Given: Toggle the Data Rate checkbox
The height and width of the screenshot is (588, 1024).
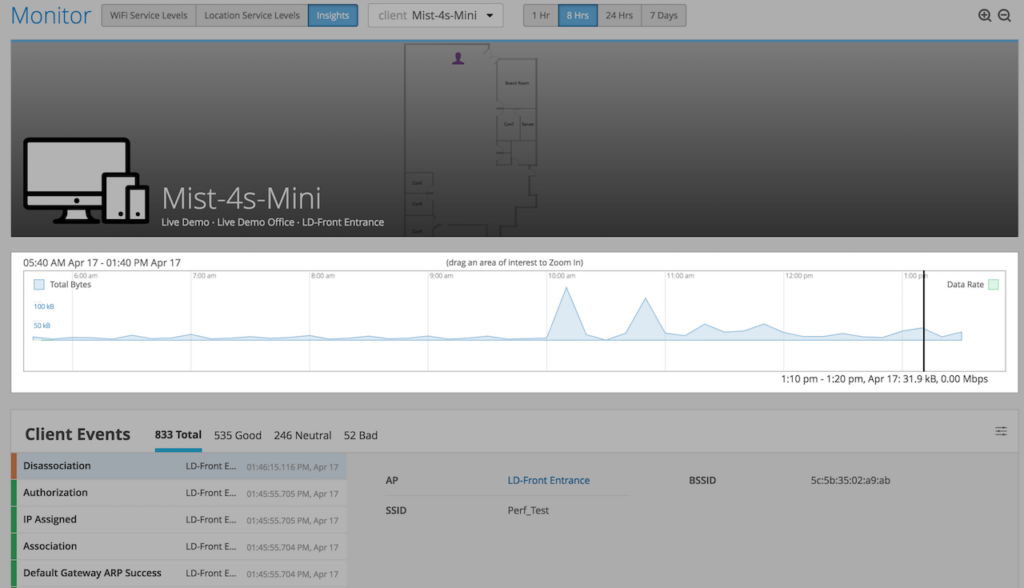Looking at the screenshot, I should coord(993,285).
